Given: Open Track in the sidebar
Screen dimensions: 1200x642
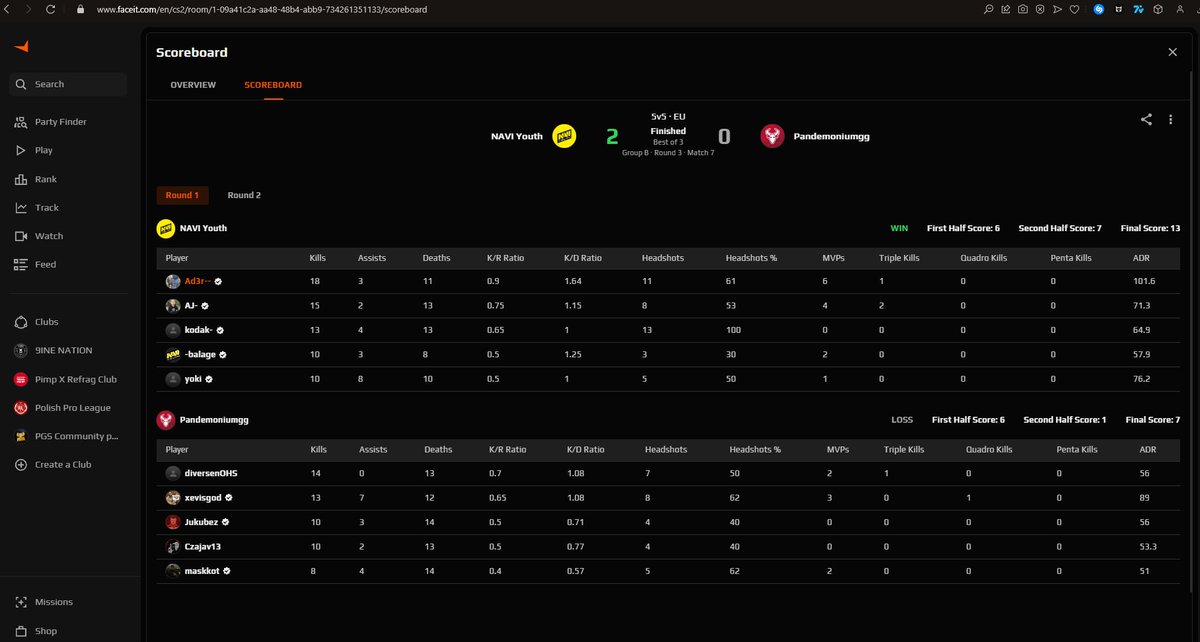Looking at the screenshot, I should (x=36, y=208).
